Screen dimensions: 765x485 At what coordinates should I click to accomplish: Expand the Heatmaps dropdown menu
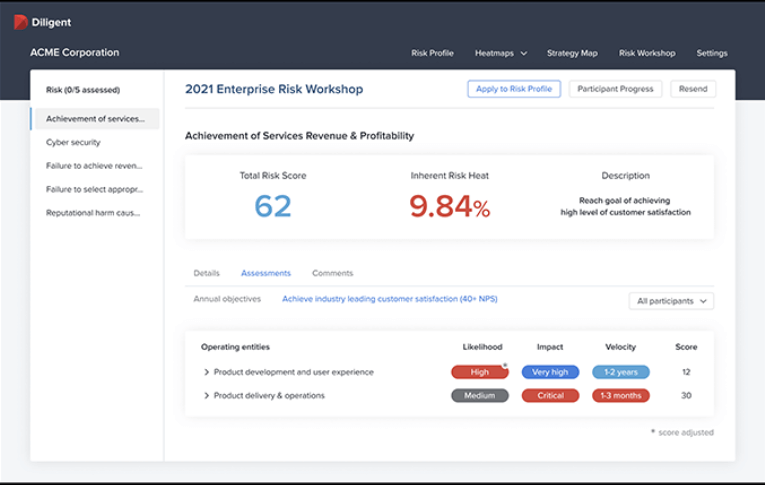501,53
